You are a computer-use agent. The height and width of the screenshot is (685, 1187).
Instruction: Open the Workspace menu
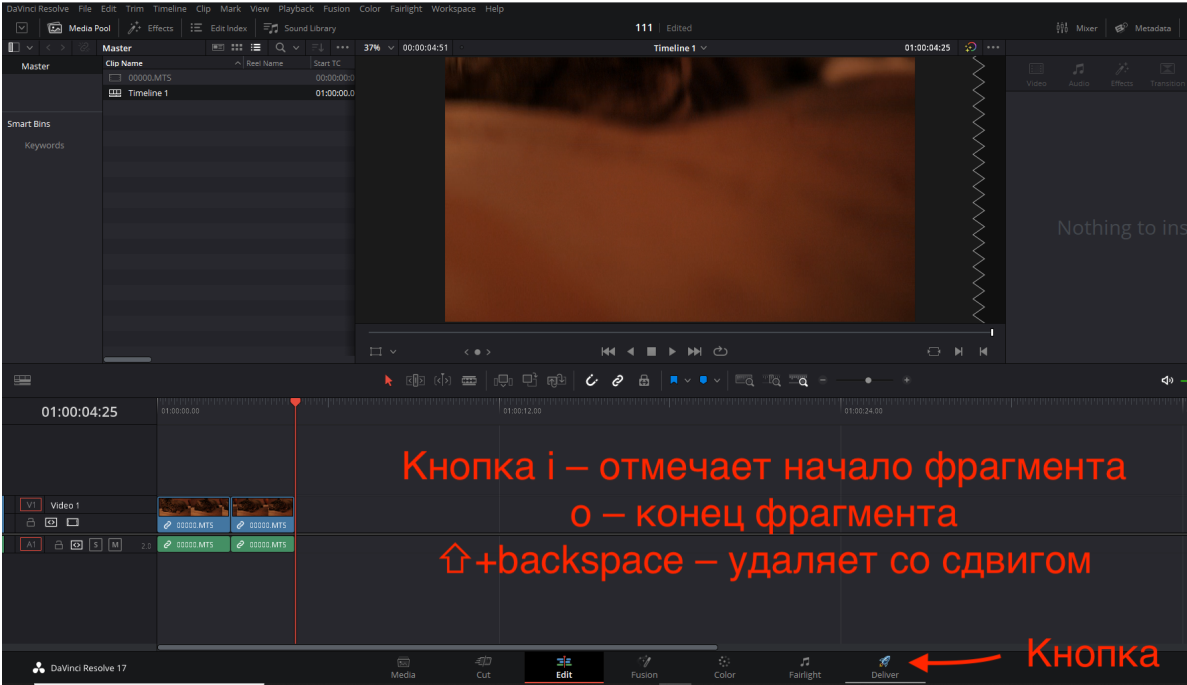453,9
